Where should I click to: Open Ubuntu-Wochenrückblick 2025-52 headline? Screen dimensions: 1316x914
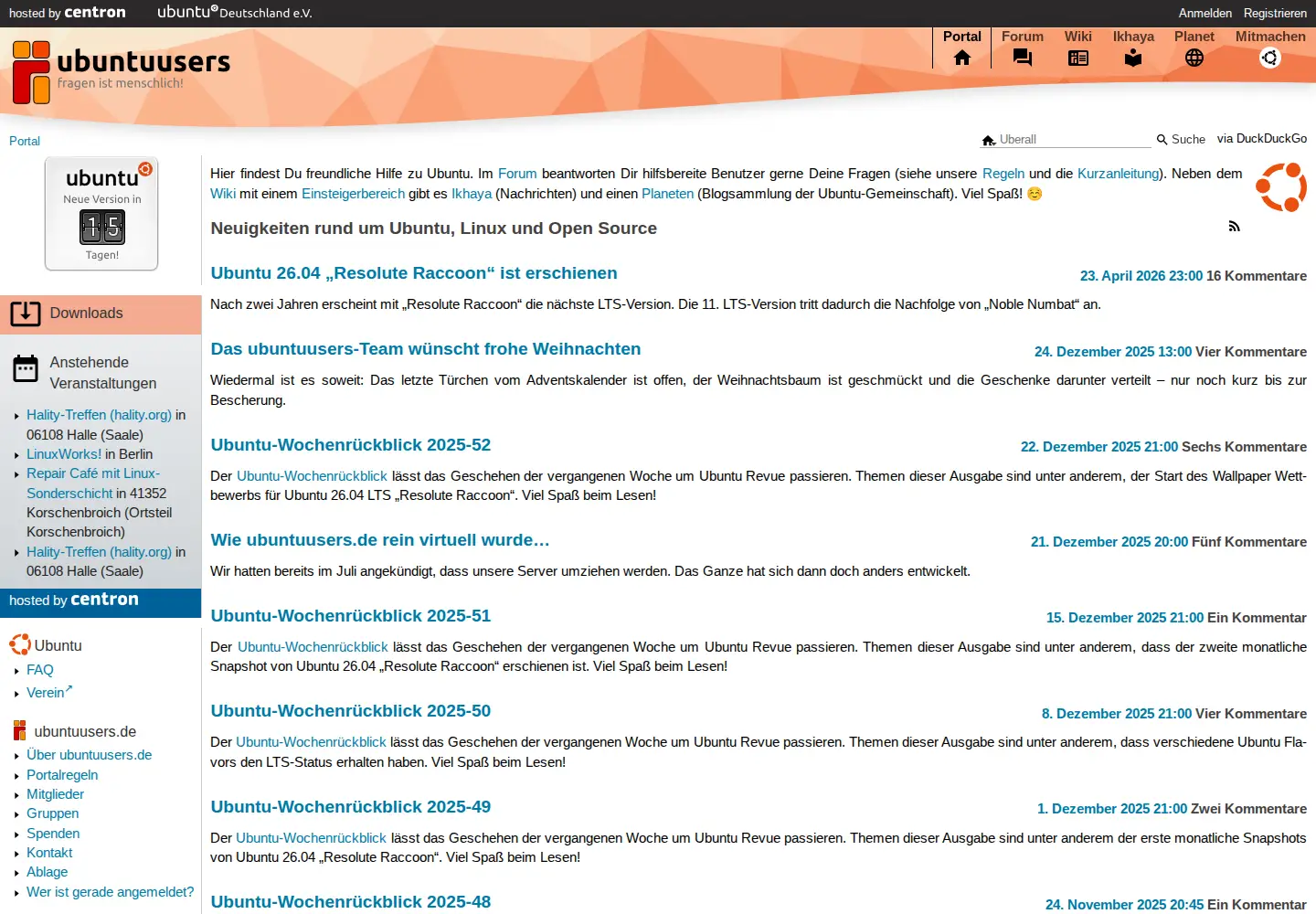351,445
